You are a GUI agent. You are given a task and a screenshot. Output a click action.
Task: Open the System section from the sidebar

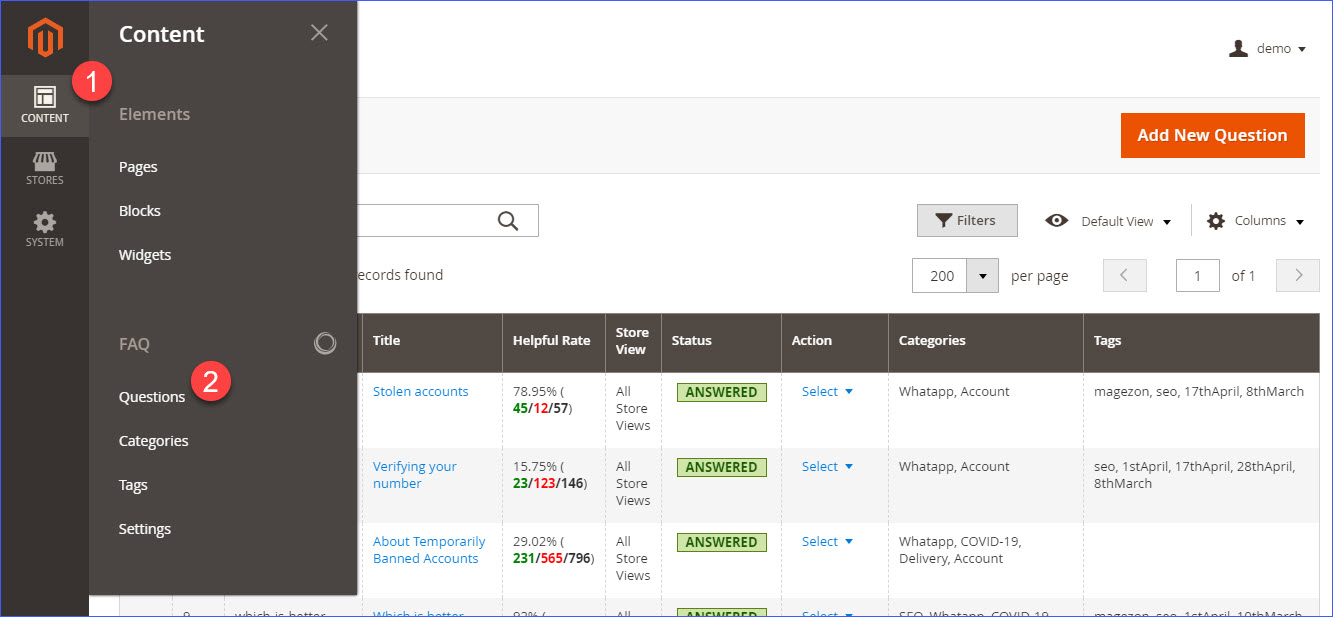click(44, 229)
